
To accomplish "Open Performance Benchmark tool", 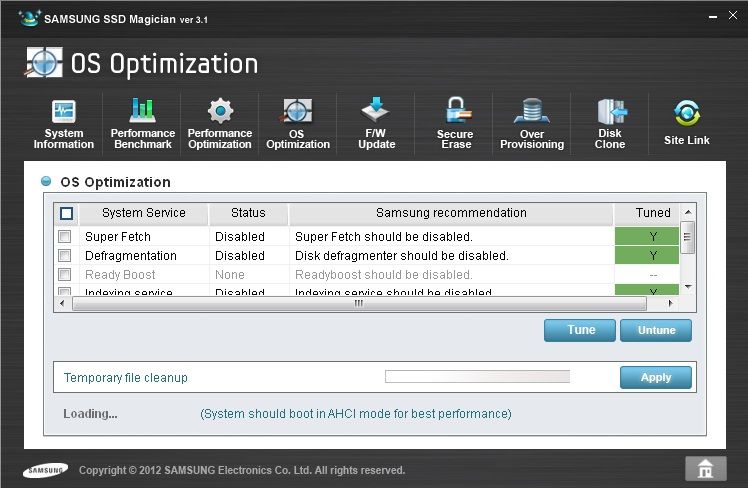I will click(143, 124).
